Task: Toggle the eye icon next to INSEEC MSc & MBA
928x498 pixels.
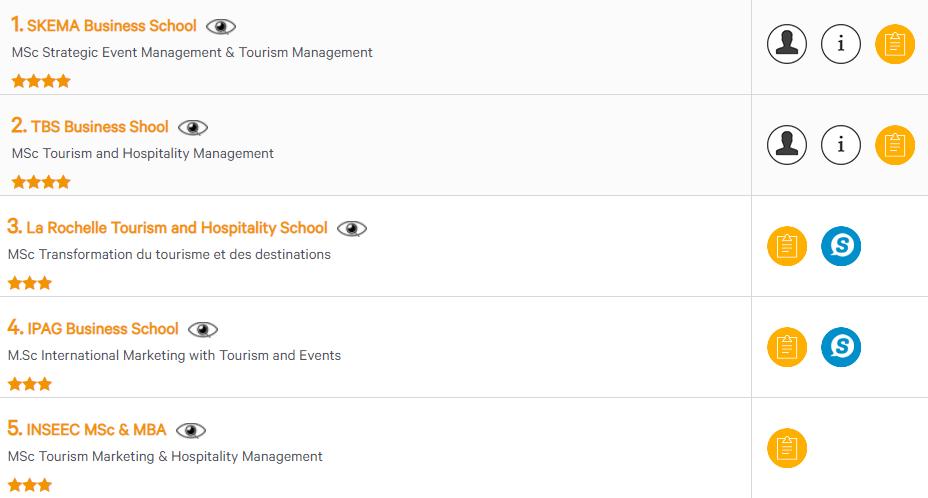Action: [x=191, y=431]
